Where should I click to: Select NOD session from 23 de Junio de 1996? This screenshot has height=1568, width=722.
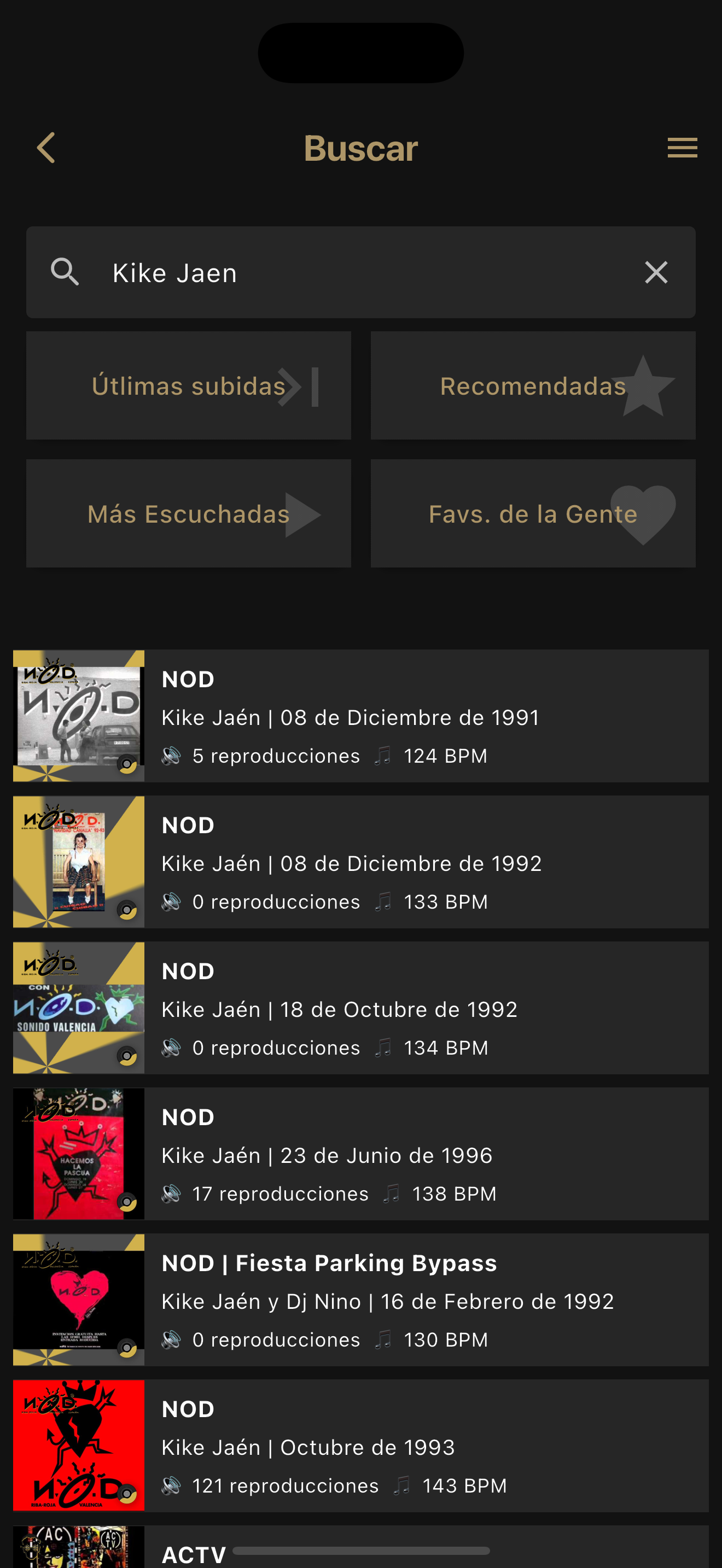click(426, 1154)
